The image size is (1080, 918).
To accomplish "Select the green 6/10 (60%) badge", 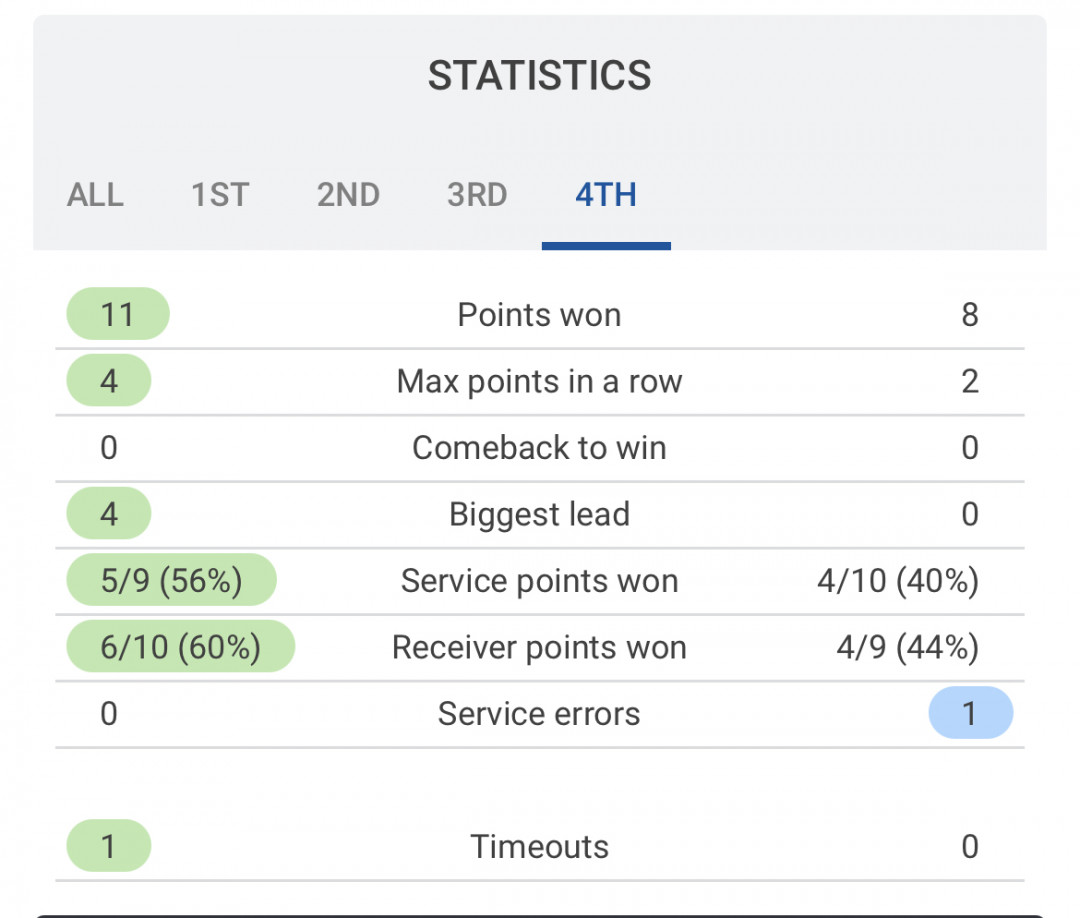I will coord(180,647).
